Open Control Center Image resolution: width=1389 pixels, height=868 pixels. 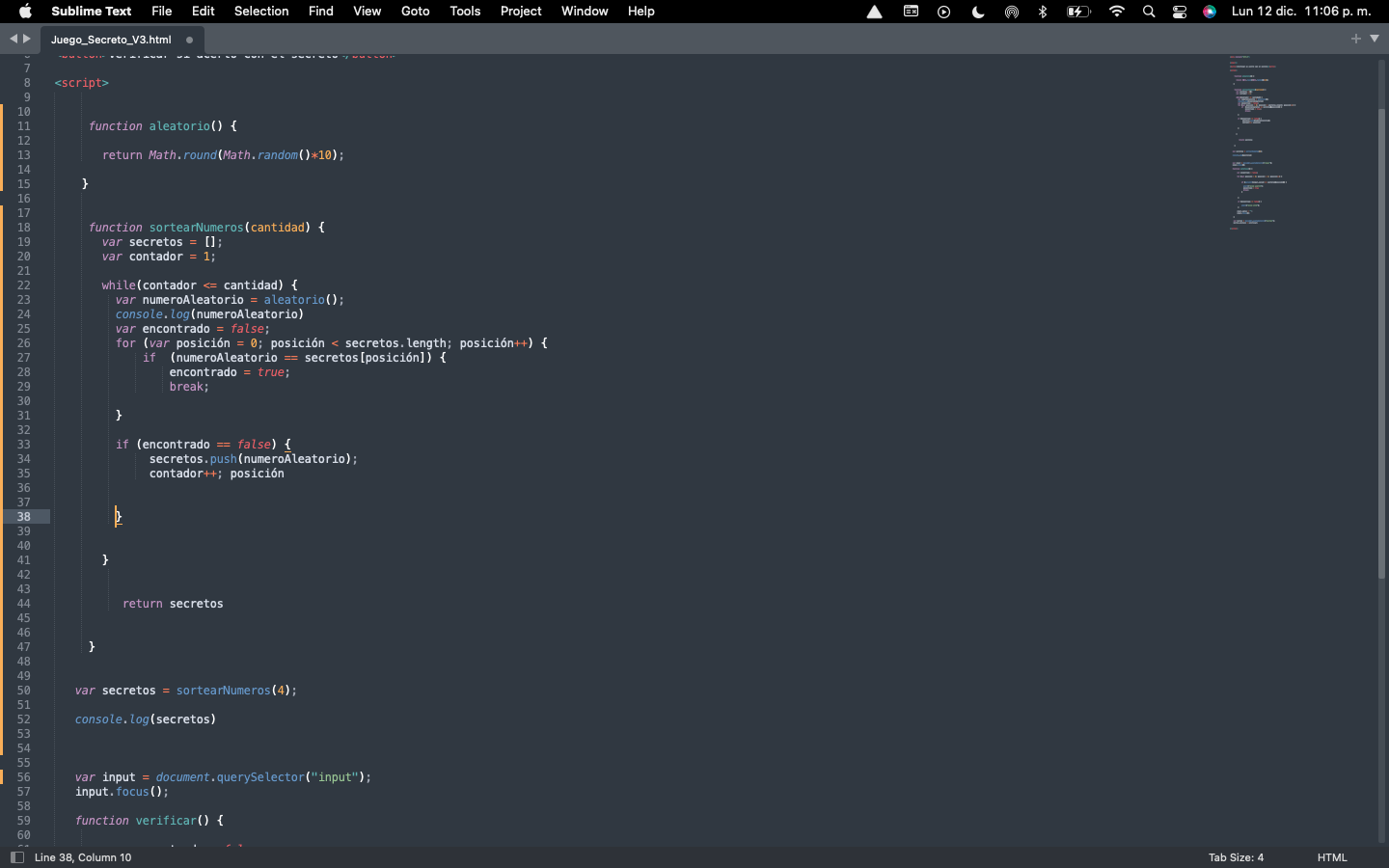tap(1180, 12)
